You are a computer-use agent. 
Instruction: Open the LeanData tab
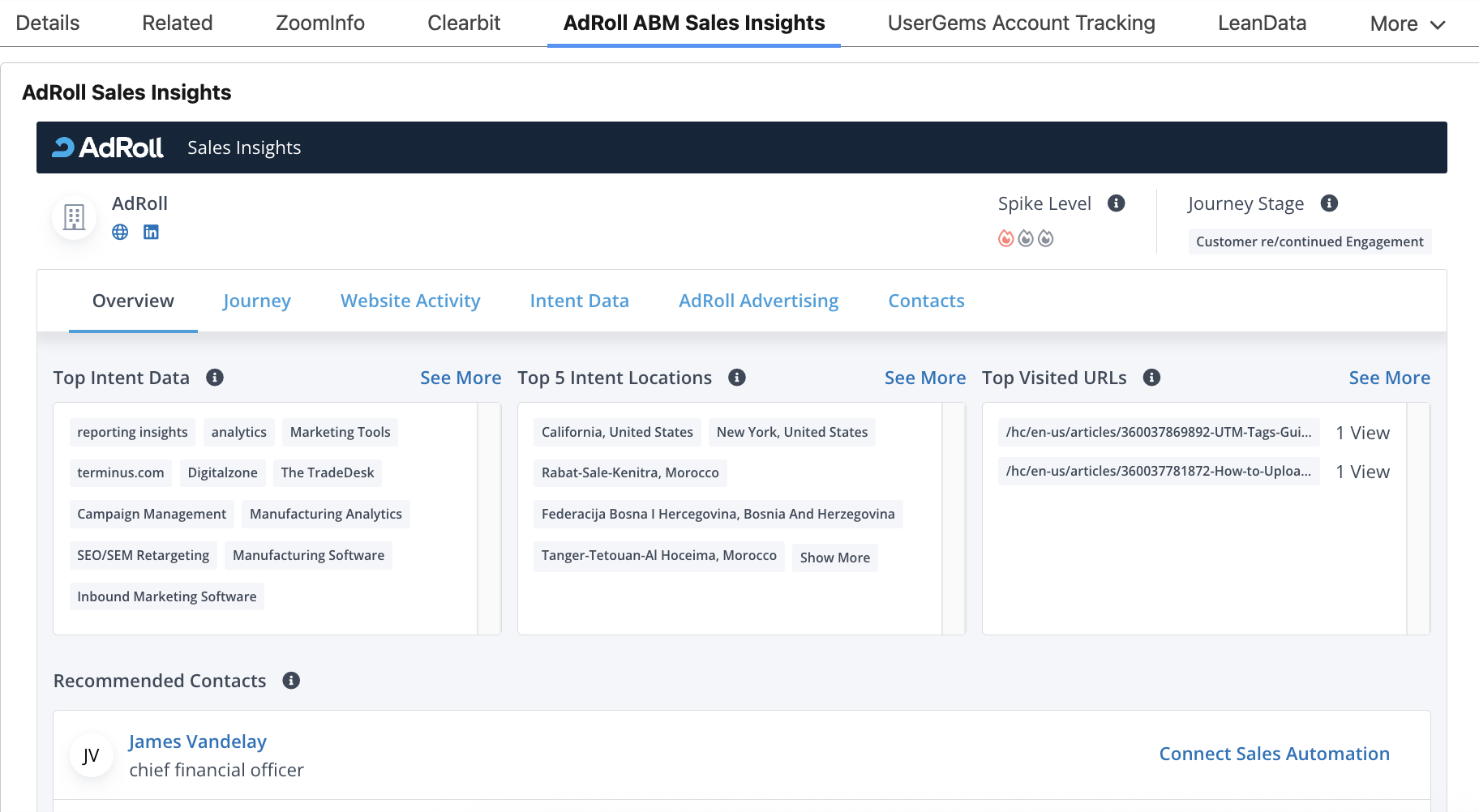pyautogui.click(x=1263, y=23)
